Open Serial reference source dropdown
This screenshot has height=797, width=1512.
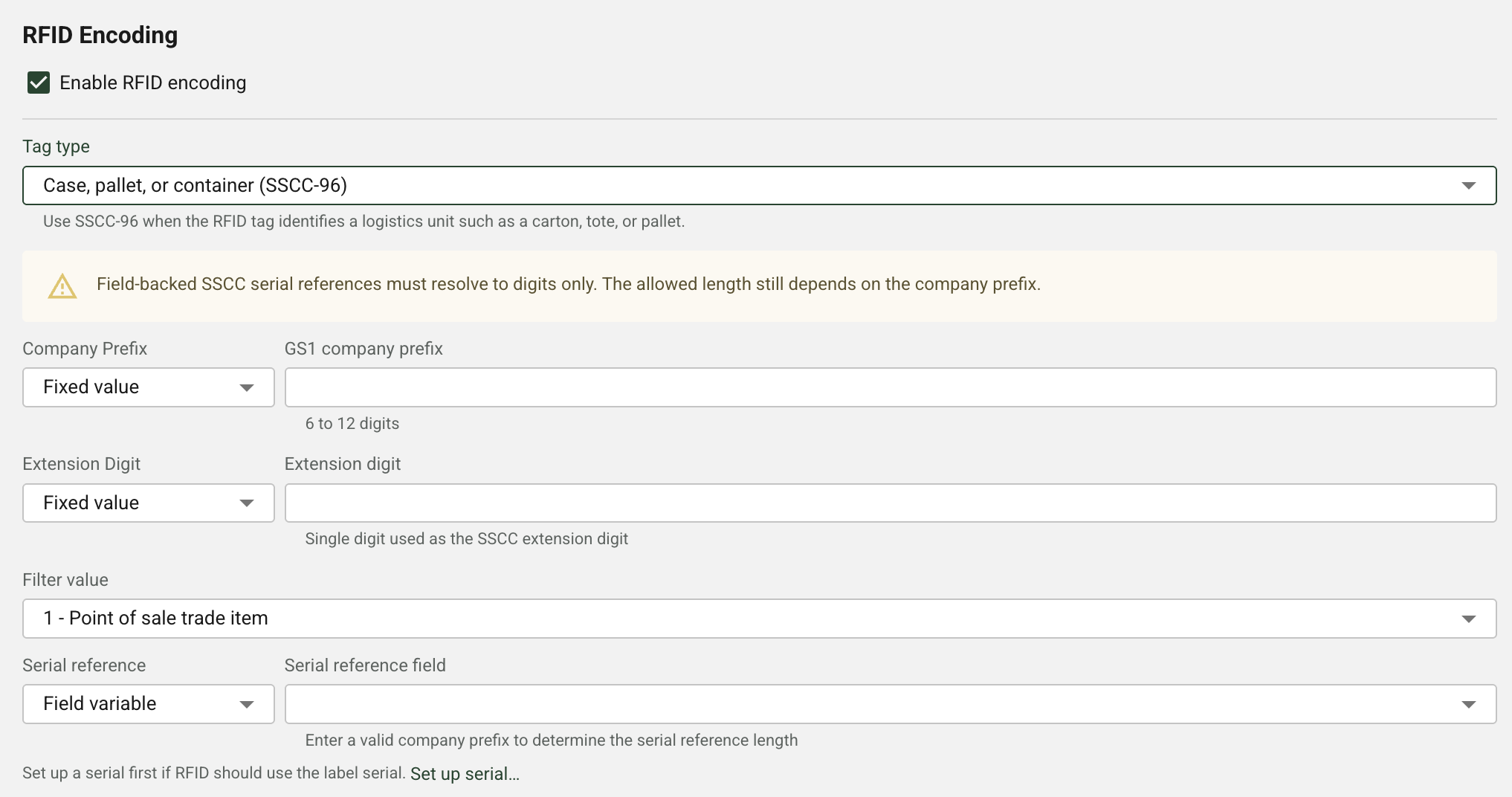tap(149, 704)
